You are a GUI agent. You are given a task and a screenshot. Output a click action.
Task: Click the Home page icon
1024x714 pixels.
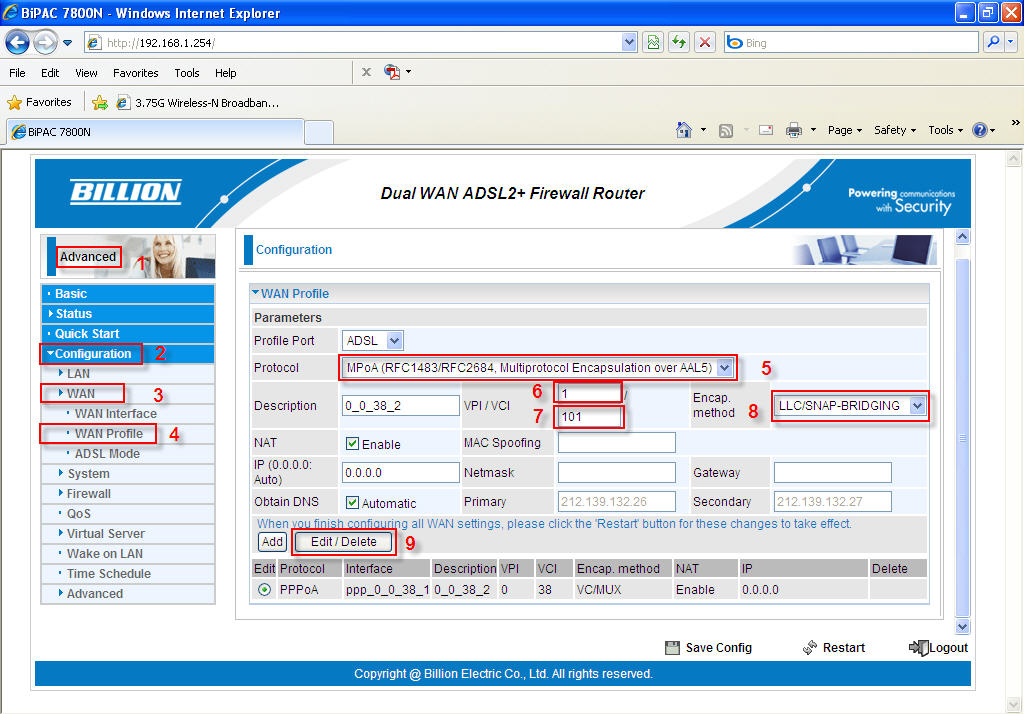[684, 130]
